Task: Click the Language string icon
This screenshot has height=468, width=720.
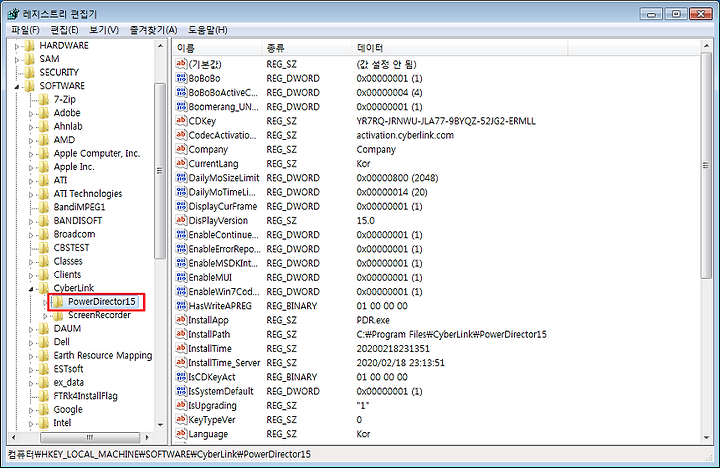Action: click(x=181, y=434)
